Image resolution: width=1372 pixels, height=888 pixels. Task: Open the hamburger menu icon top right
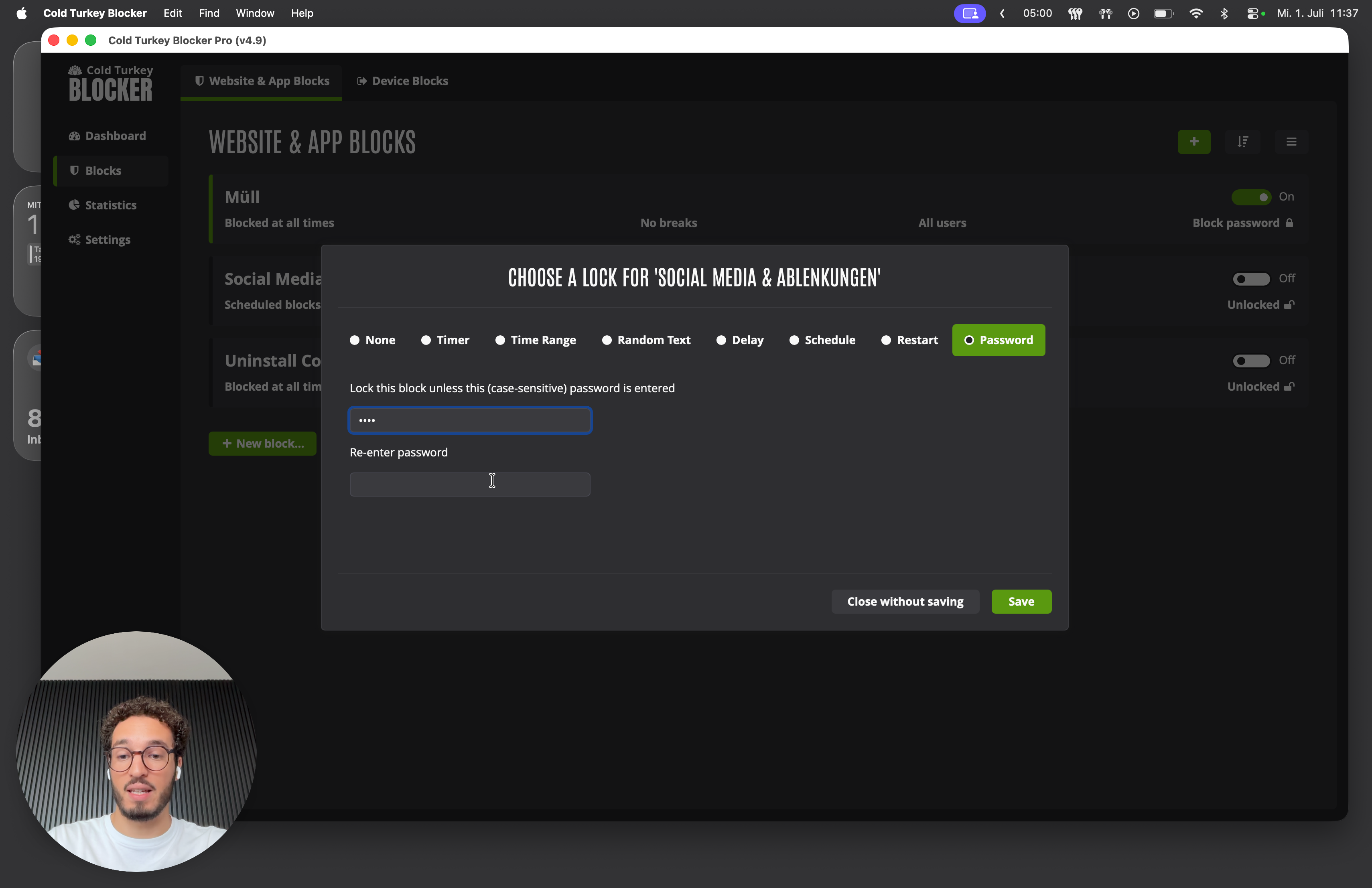point(1291,142)
